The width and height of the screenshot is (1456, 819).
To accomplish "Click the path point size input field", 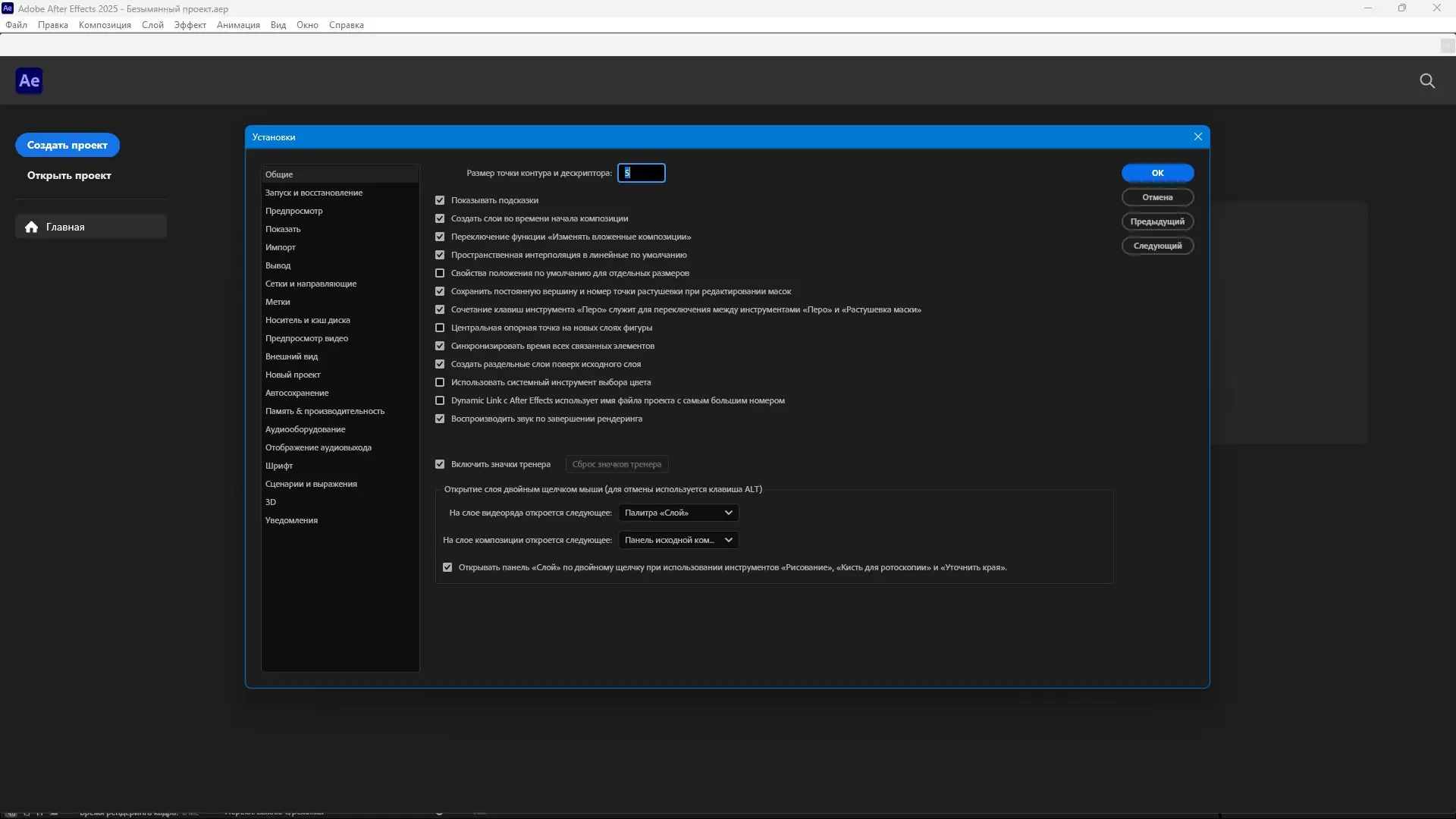I will 642,173.
